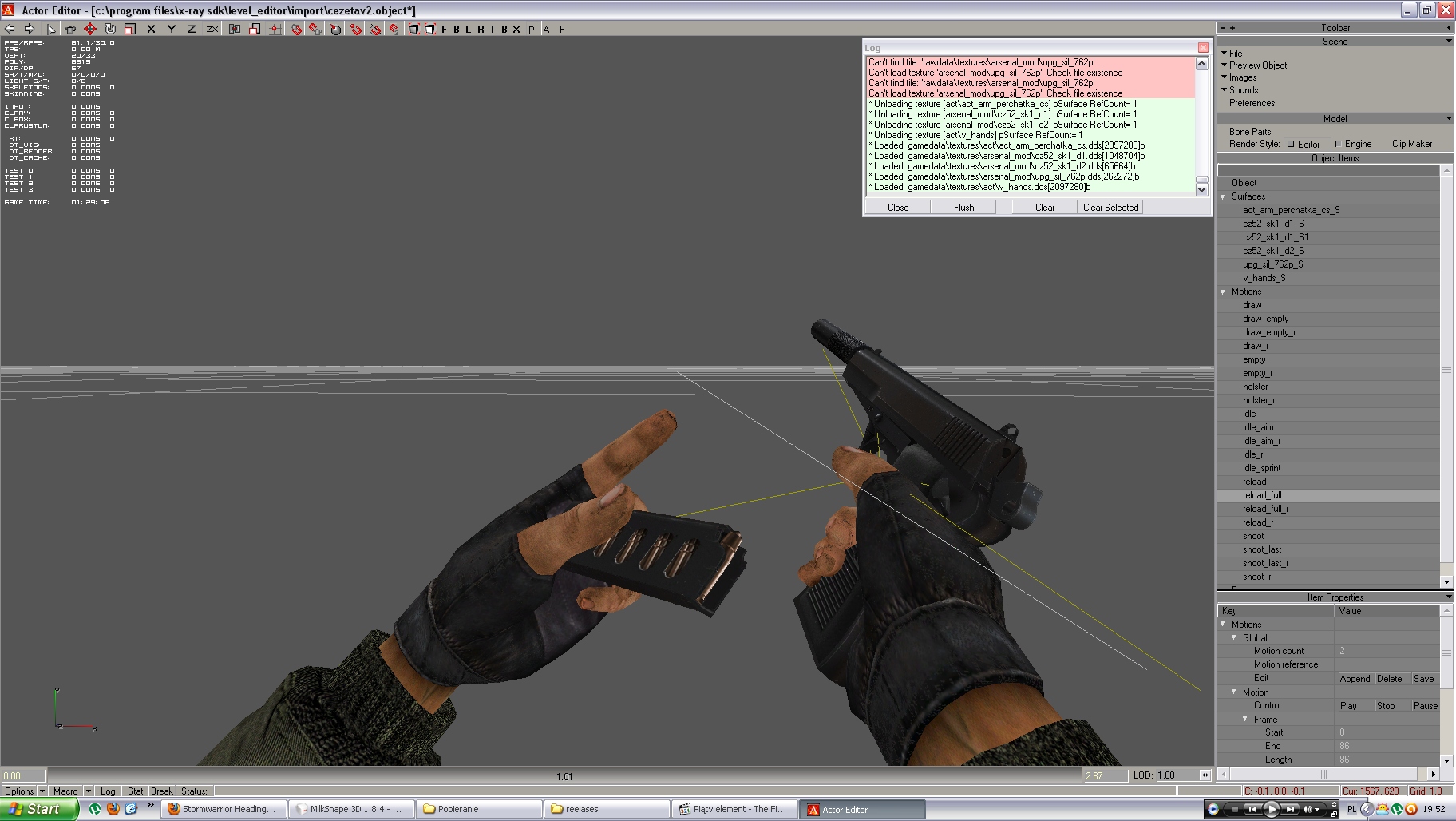Open the Preferences entry in Scene

pos(1252,103)
